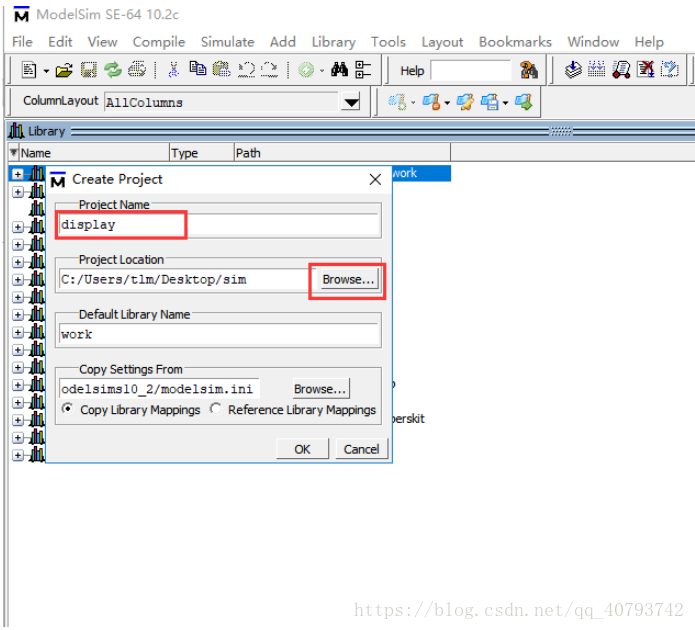695x630 pixels.
Task: Click the Save disk toolbar icon
Action: 89,70
